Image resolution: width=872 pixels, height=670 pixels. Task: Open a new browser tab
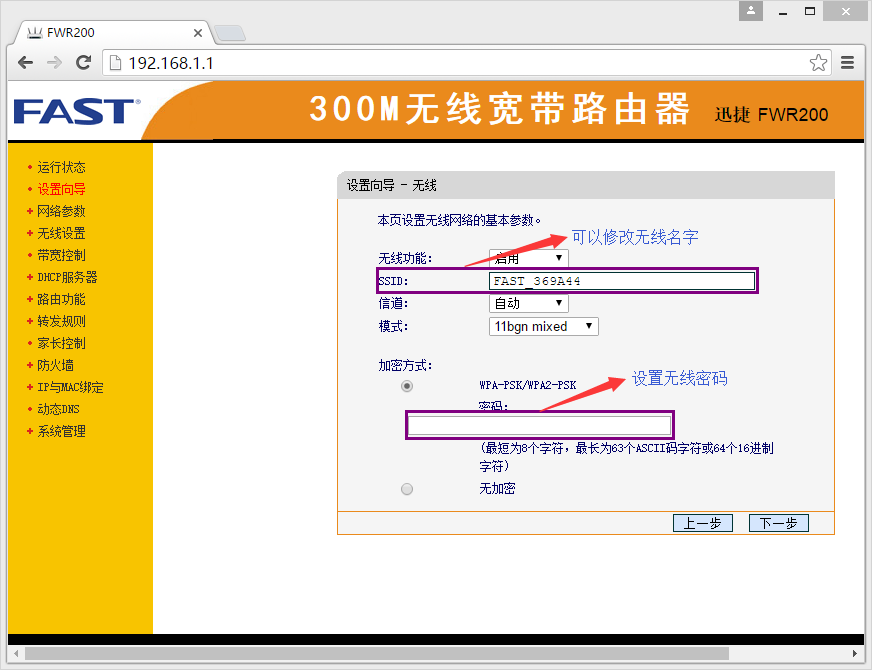[230, 33]
